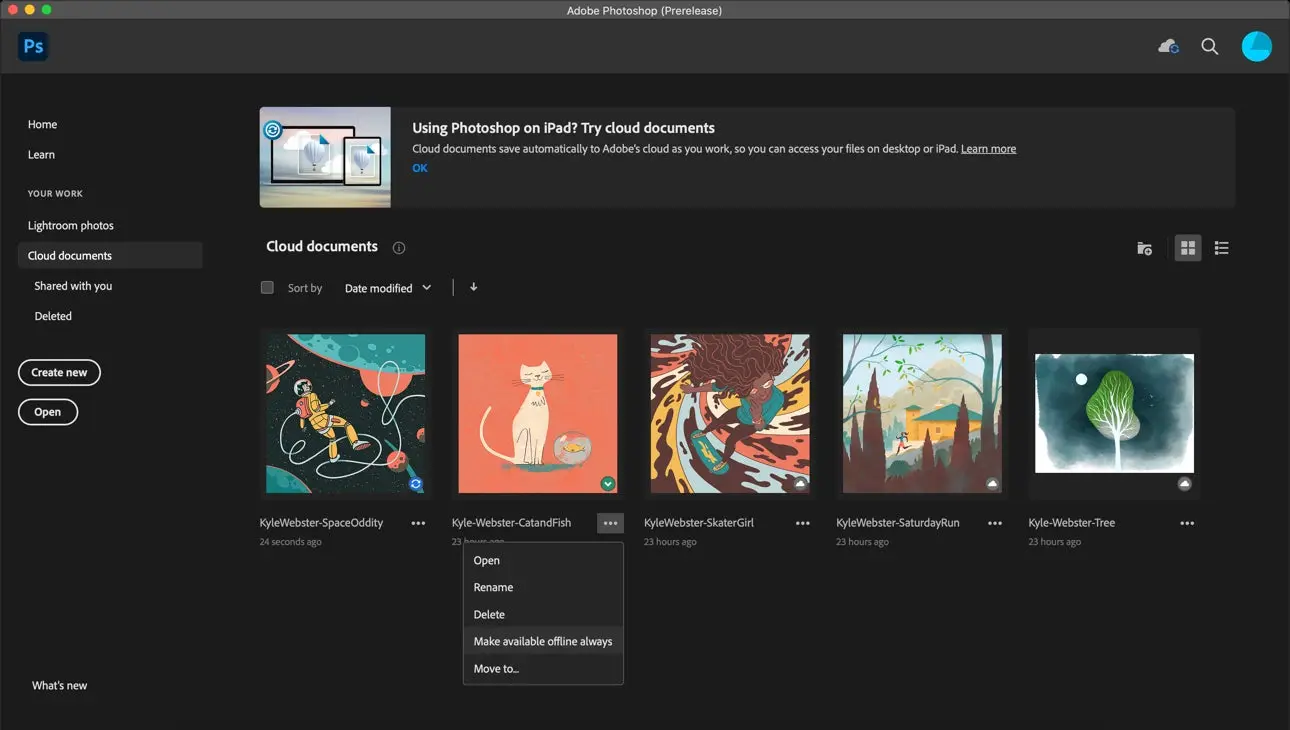Image resolution: width=1290 pixels, height=730 pixels.
Task: Reverse sort order with the arrow control
Action: pos(472,287)
